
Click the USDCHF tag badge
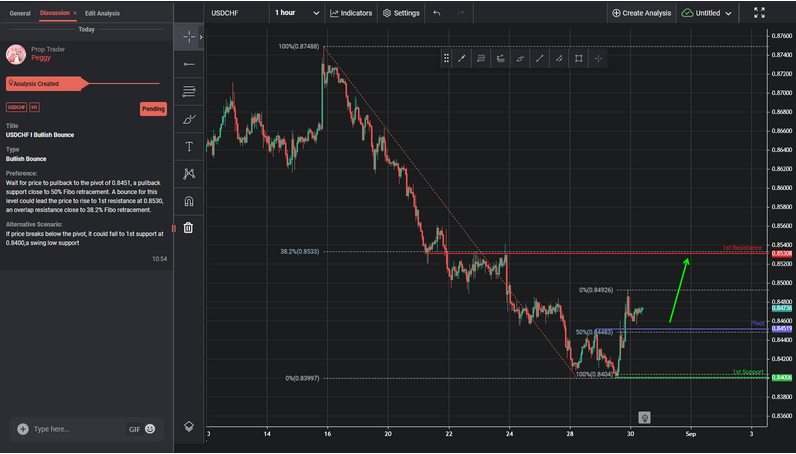16,108
